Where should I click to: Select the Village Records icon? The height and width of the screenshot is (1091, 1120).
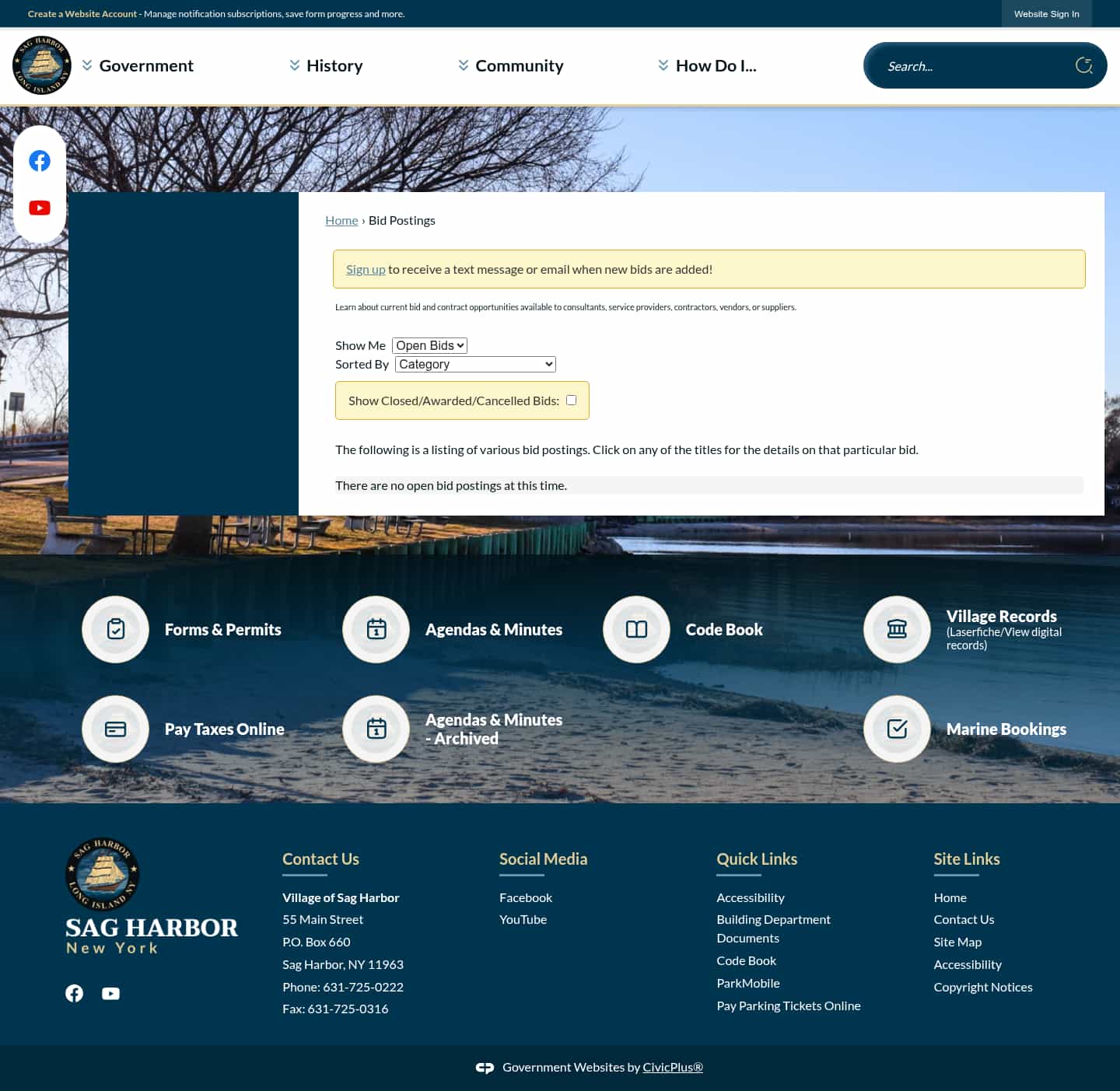coord(897,629)
